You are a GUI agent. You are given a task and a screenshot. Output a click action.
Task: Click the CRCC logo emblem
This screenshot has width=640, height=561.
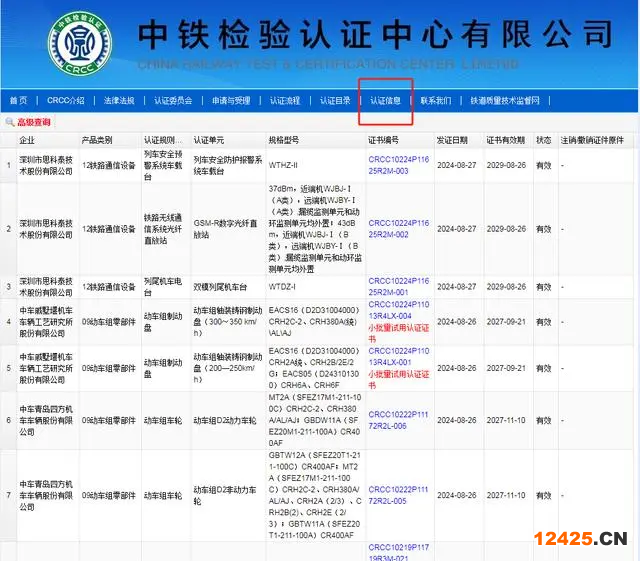coord(80,44)
